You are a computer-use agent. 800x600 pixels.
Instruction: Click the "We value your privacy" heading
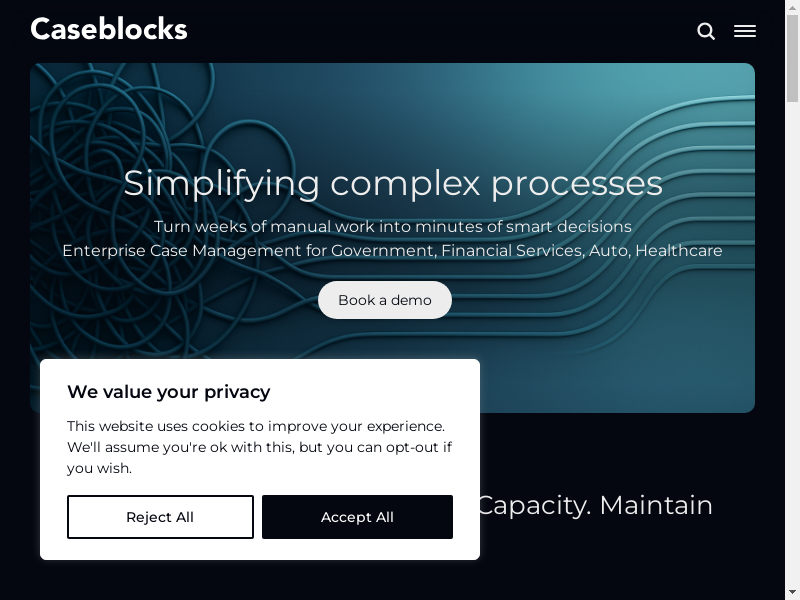click(168, 391)
